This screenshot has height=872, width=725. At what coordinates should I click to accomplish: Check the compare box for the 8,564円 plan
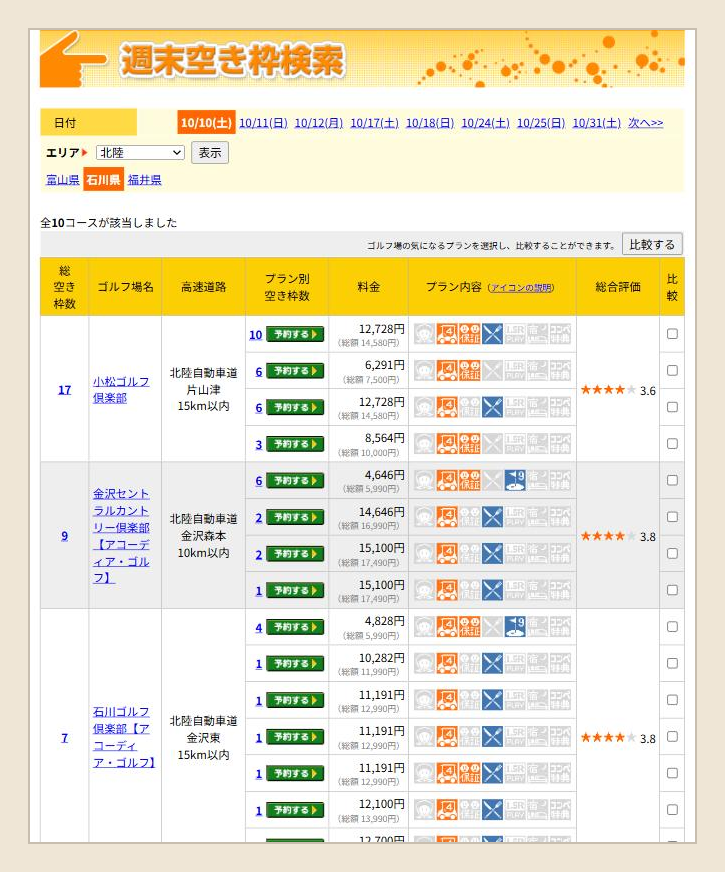tap(672, 443)
